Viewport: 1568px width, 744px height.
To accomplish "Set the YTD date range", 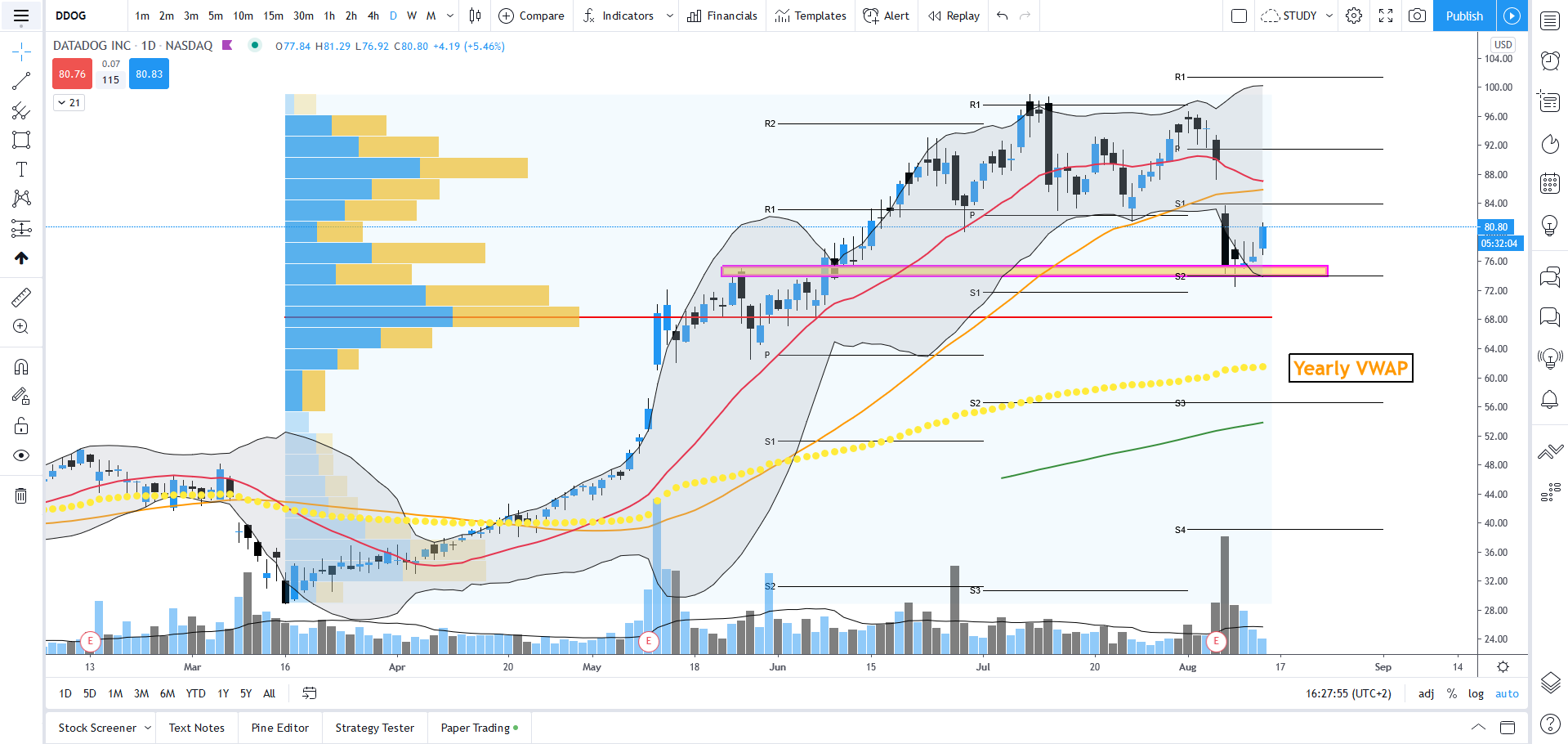I will click(x=195, y=693).
